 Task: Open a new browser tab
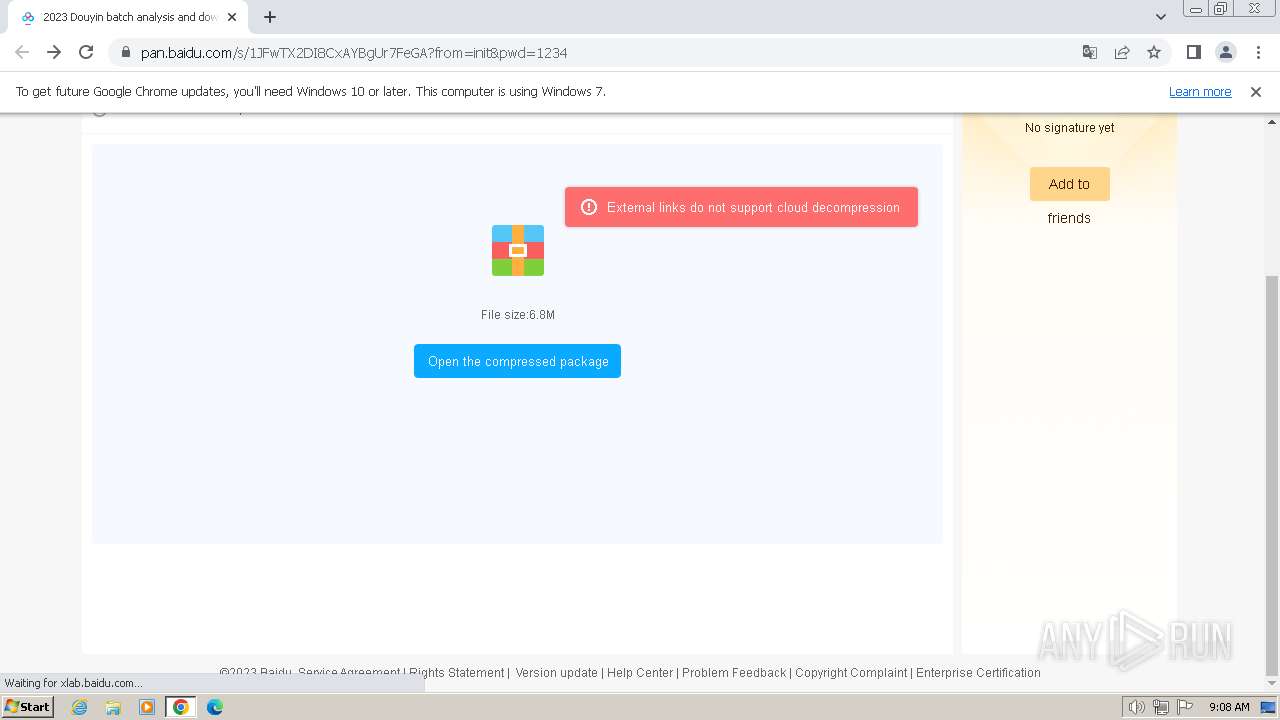click(270, 17)
